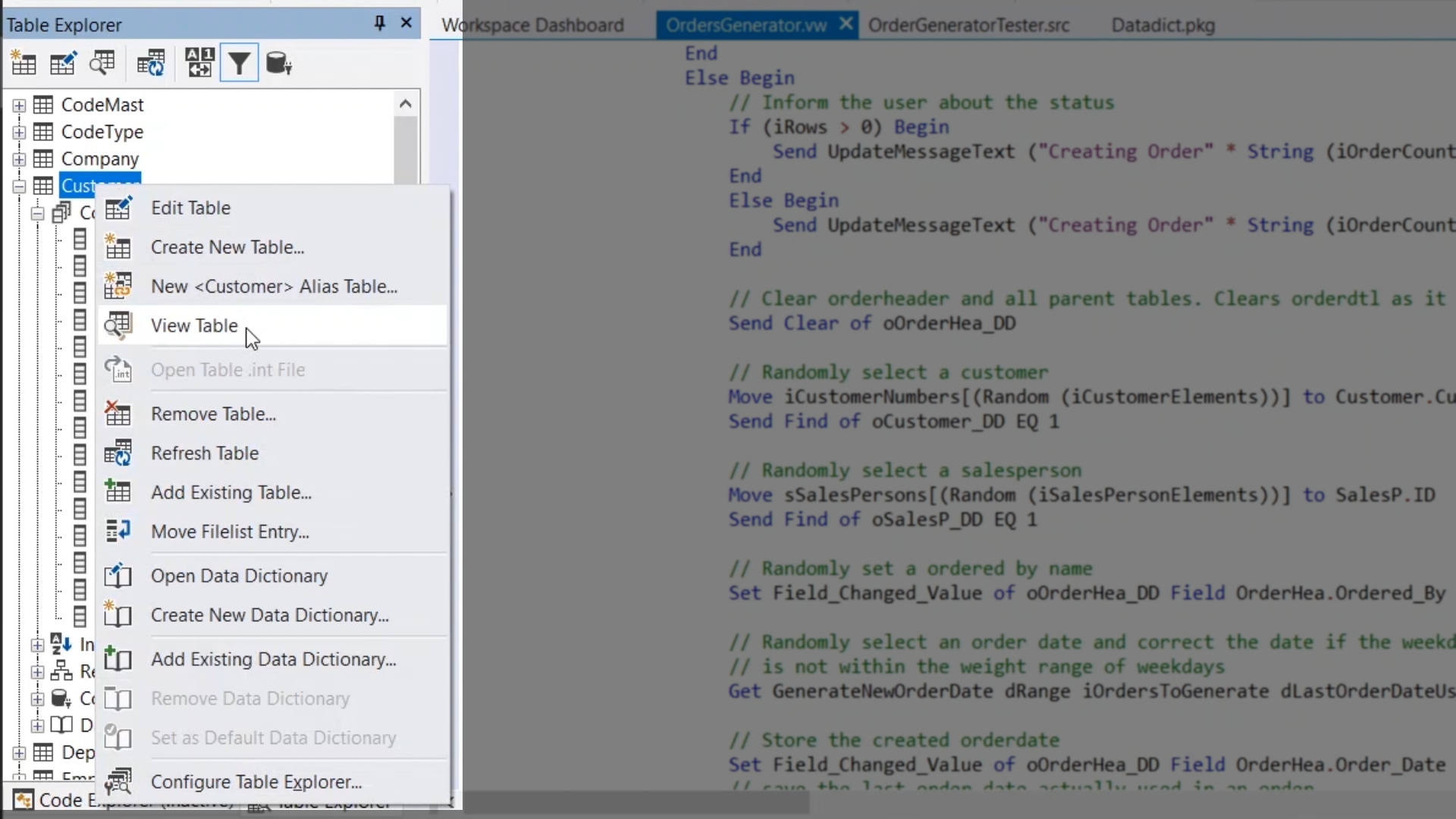
Task: Collapse the Customer table node
Action: point(19,187)
